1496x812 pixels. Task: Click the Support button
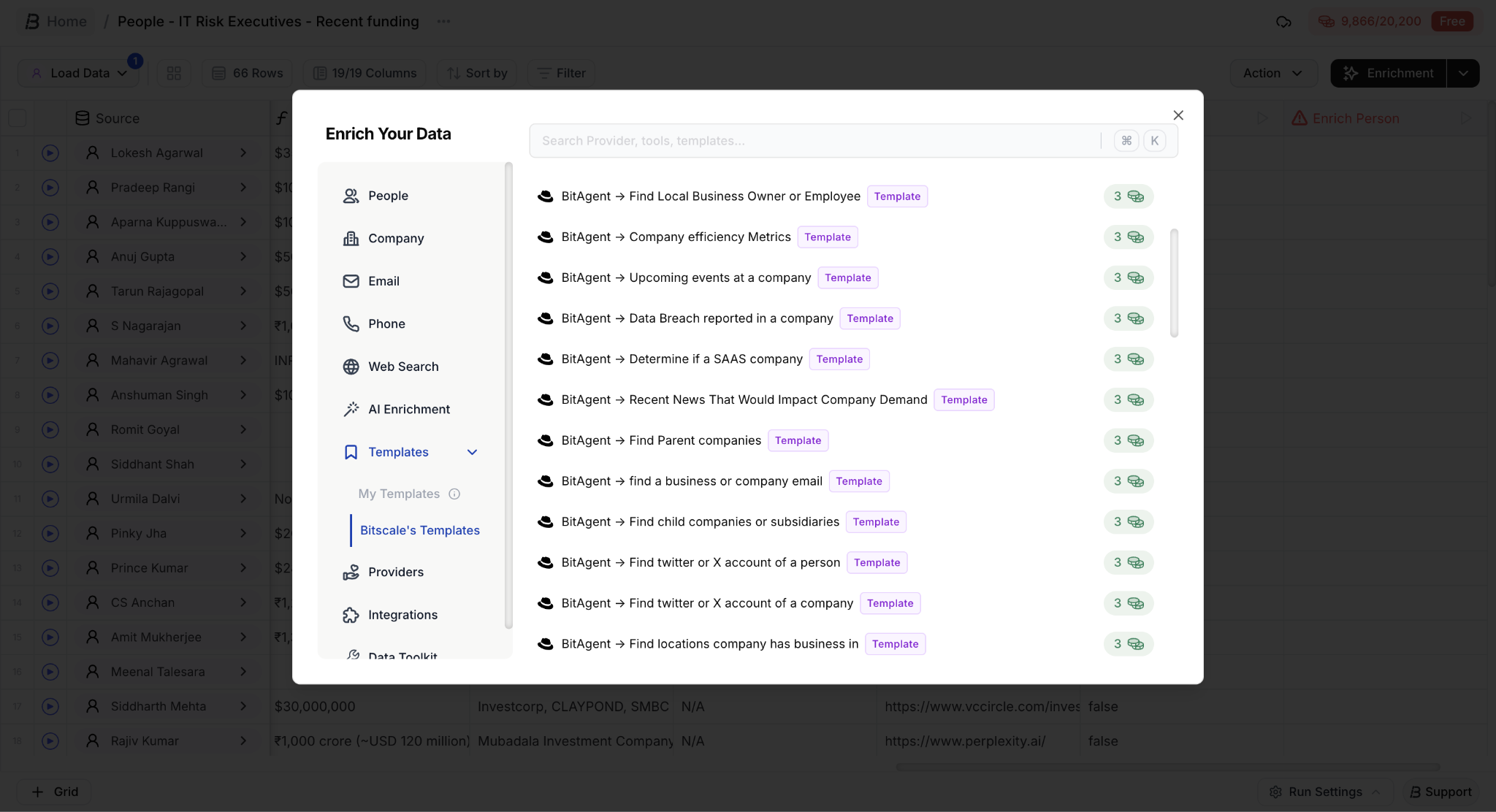pyautogui.click(x=1440, y=792)
